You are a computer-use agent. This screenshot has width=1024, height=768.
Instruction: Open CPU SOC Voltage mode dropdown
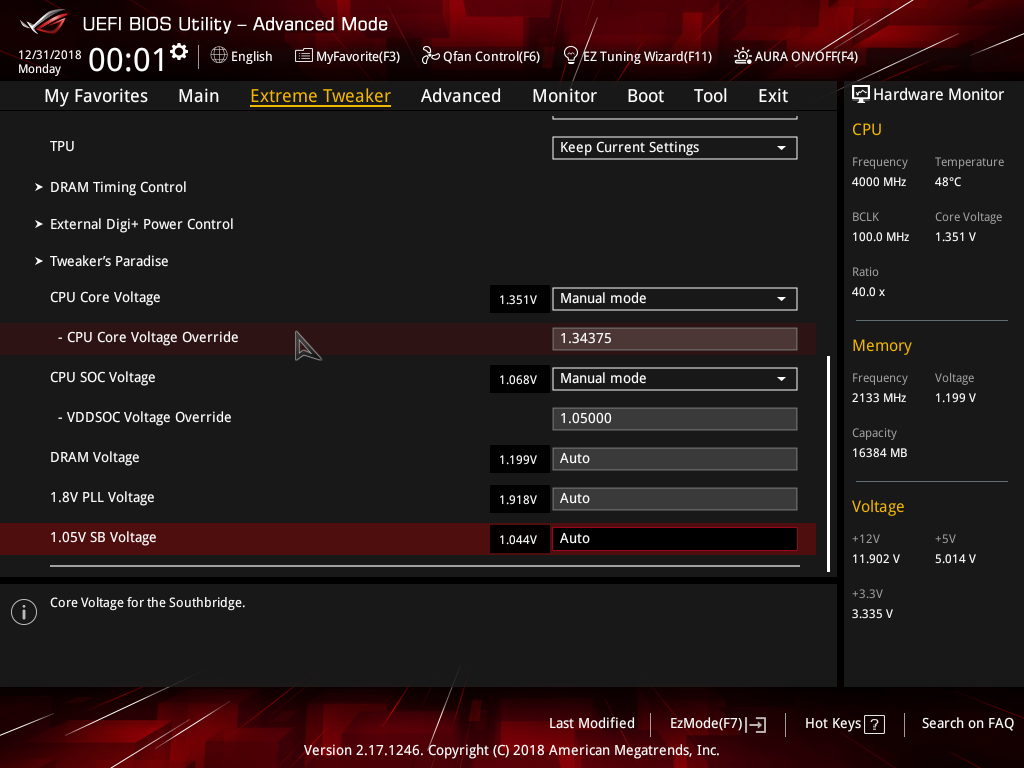[675, 379]
